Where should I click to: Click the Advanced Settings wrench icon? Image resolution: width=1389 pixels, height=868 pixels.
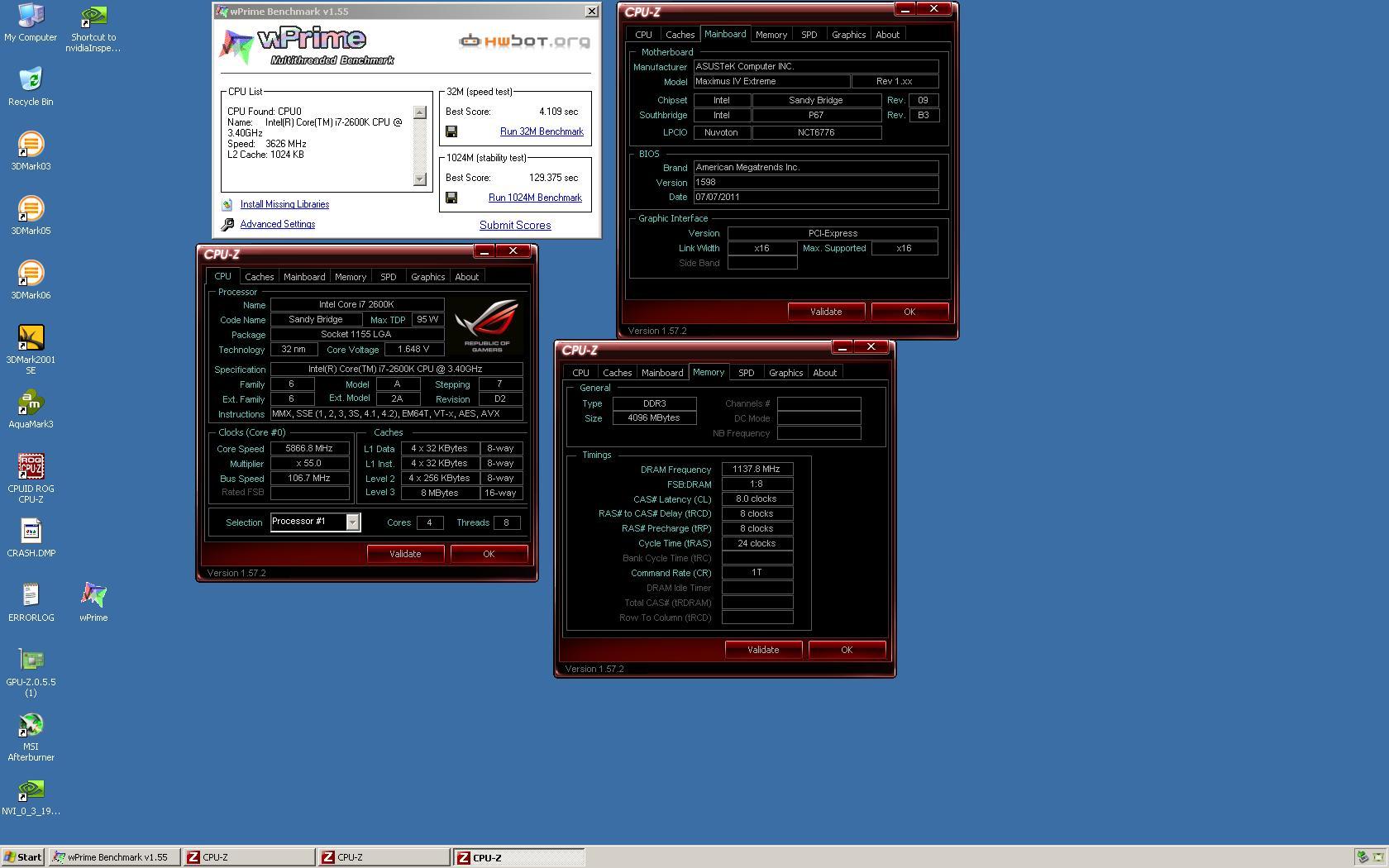(227, 224)
